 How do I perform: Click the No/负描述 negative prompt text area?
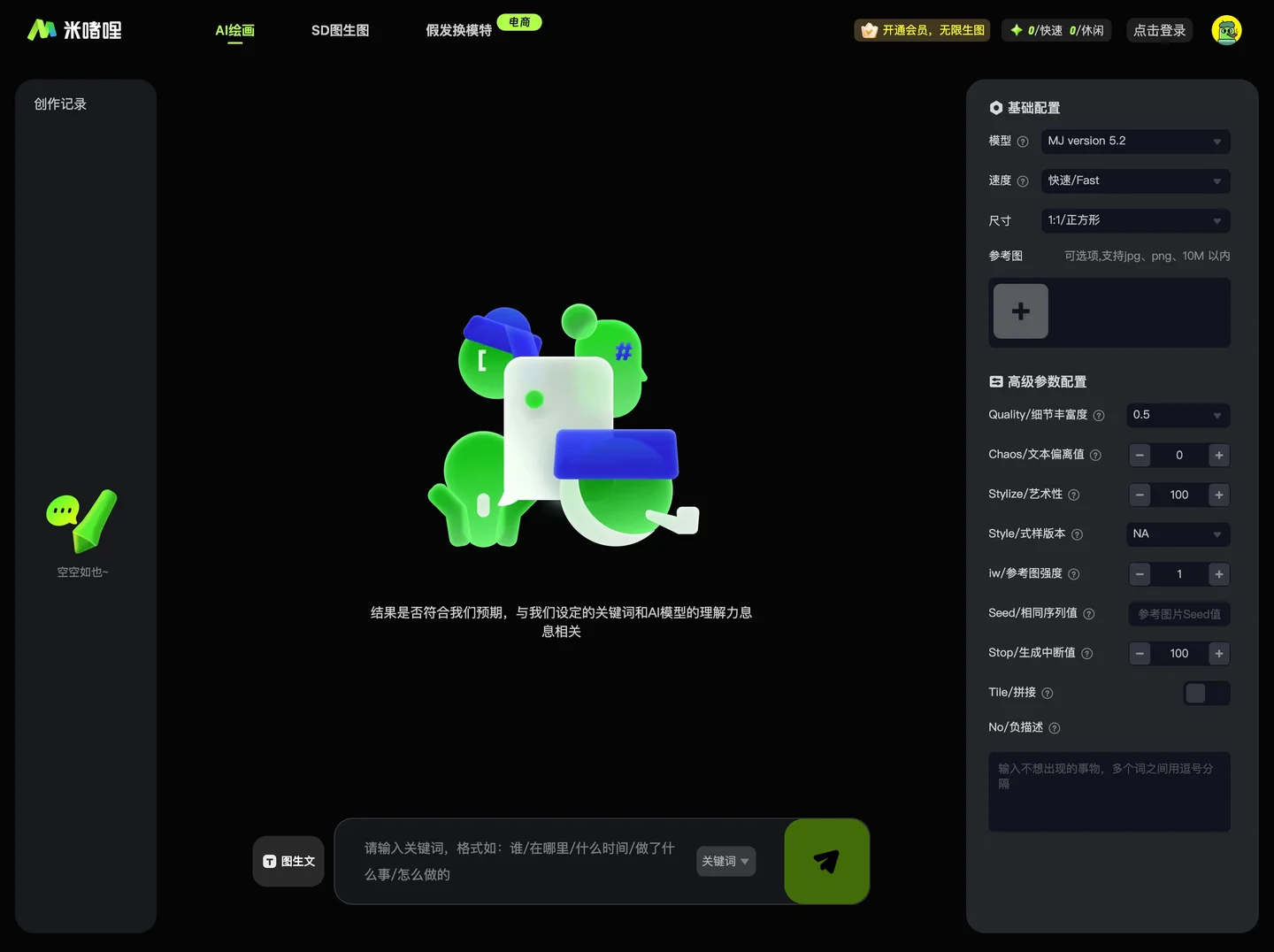[1109, 792]
